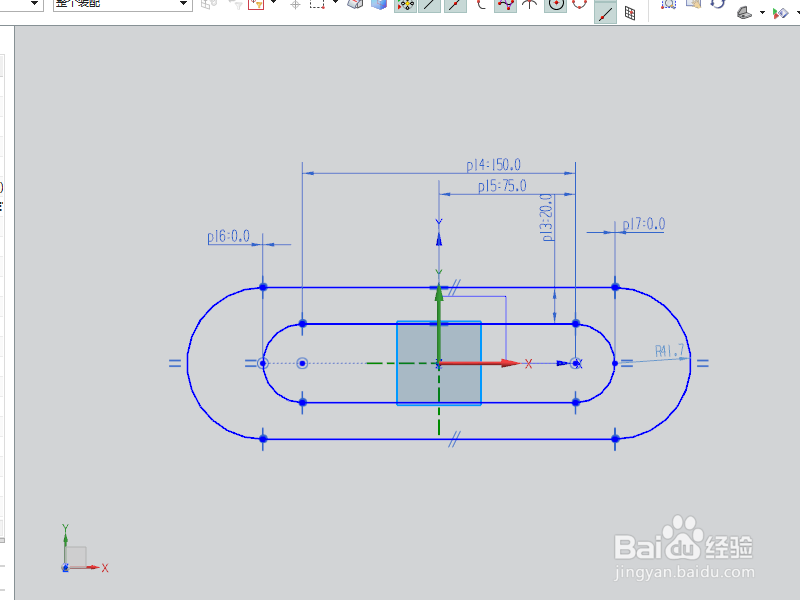This screenshot has height=600, width=800.
Task: Toggle the Quadrant Point snap icon
Action: click(580, 5)
